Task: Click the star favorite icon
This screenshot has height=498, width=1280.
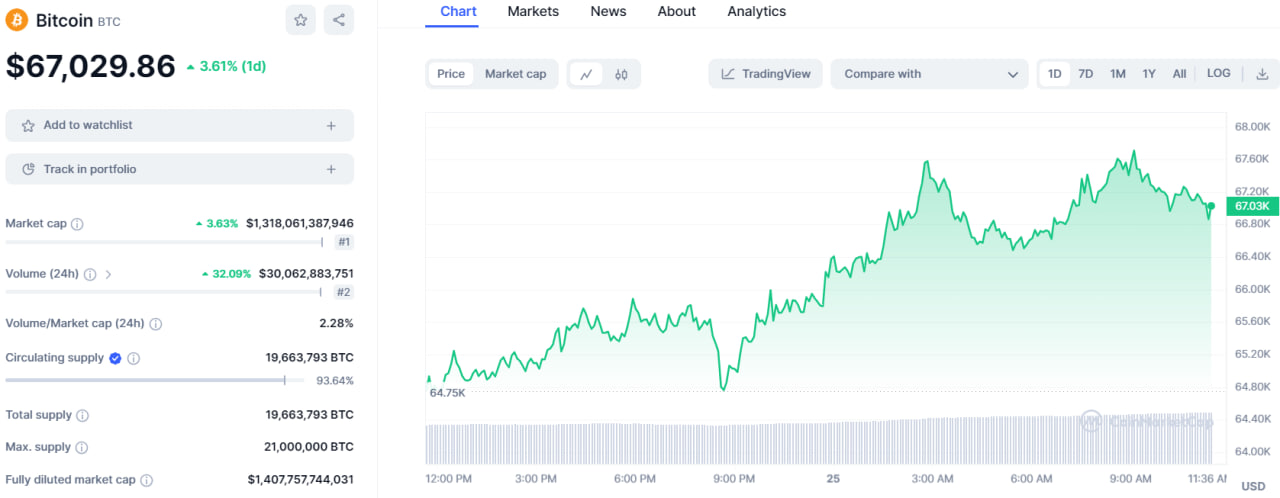Action: coord(300,20)
